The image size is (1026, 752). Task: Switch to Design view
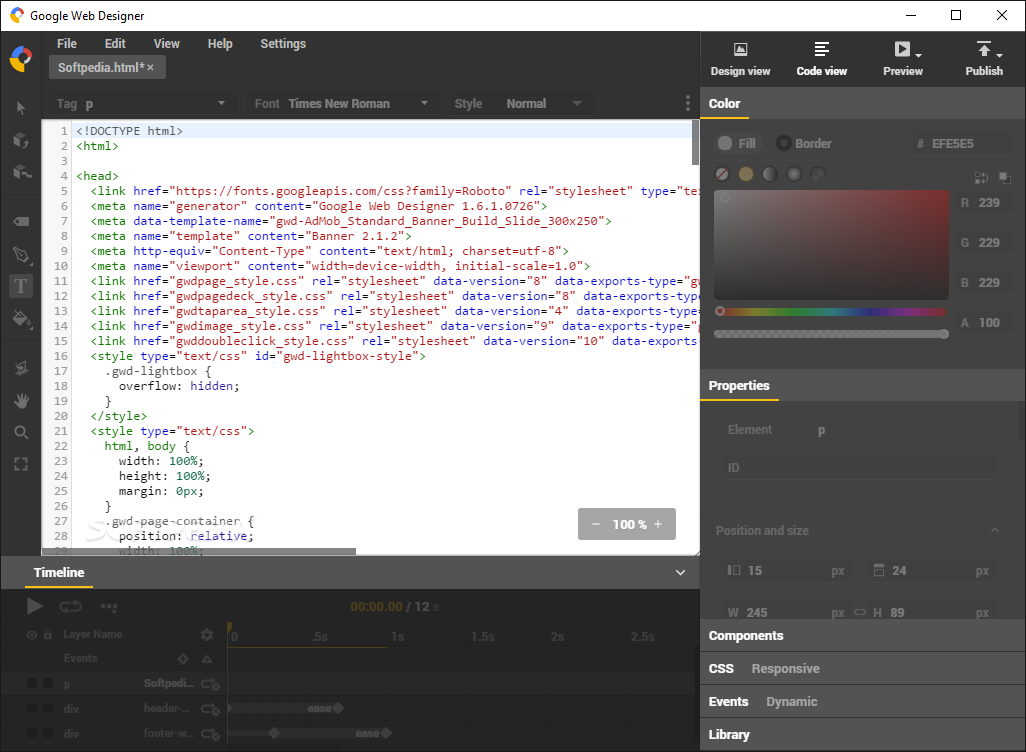coord(740,59)
